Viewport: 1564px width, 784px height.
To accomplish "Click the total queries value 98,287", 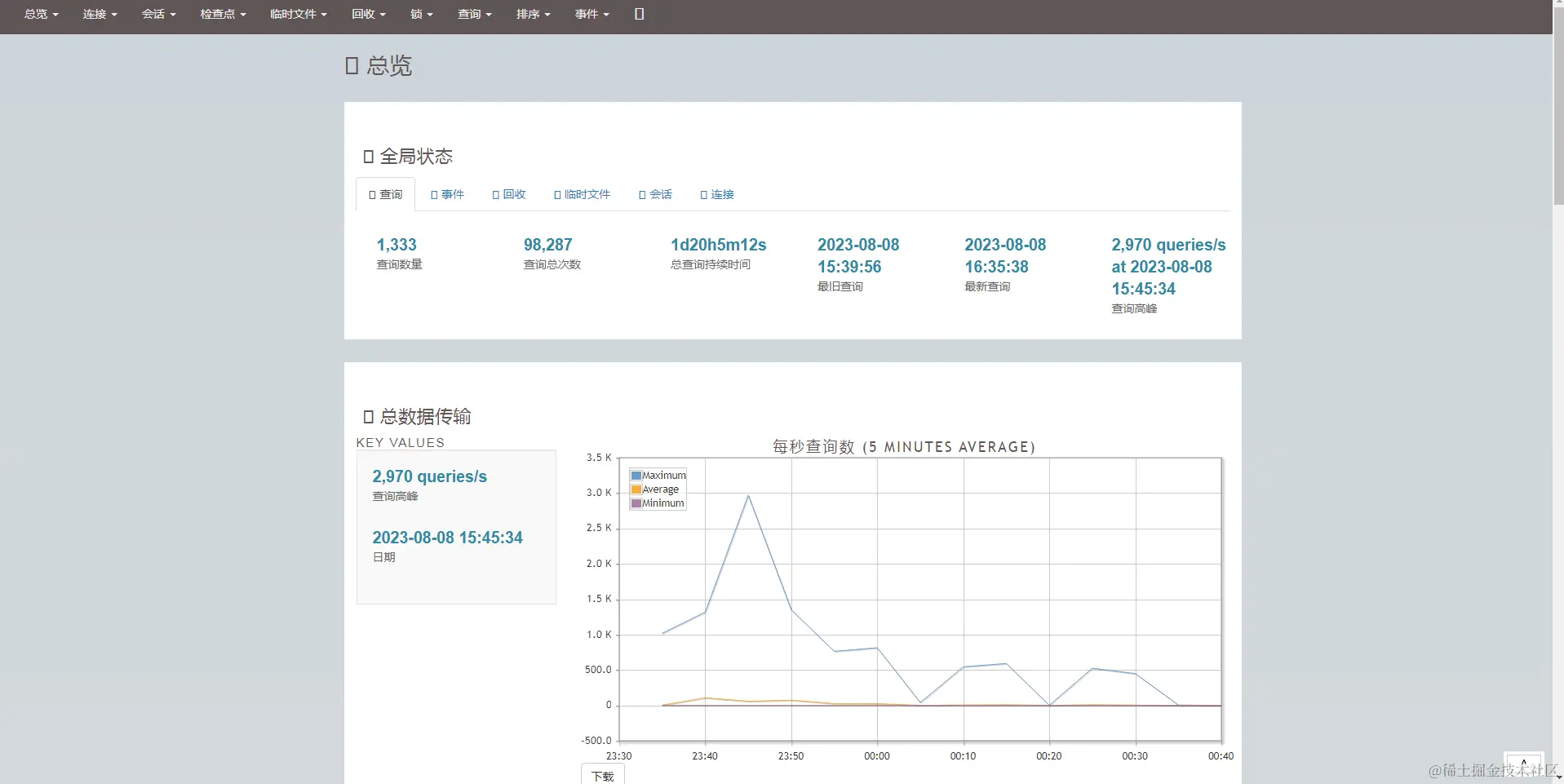I will pyautogui.click(x=547, y=245).
